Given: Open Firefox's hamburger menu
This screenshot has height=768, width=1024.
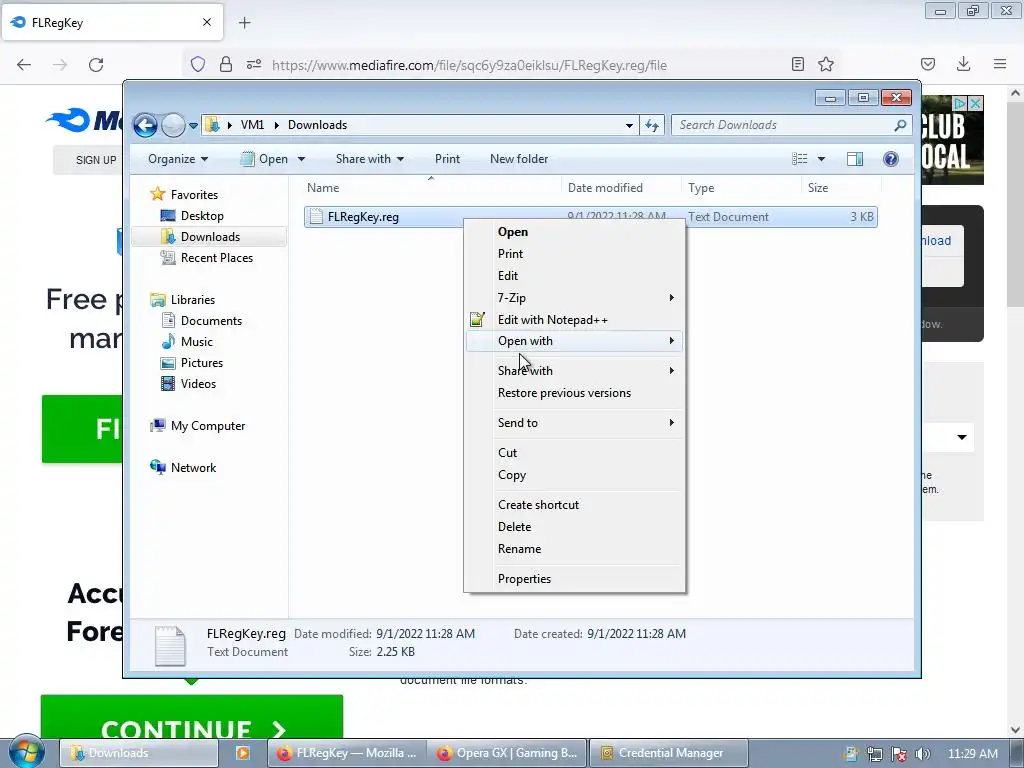Looking at the screenshot, I should (x=1000, y=64).
